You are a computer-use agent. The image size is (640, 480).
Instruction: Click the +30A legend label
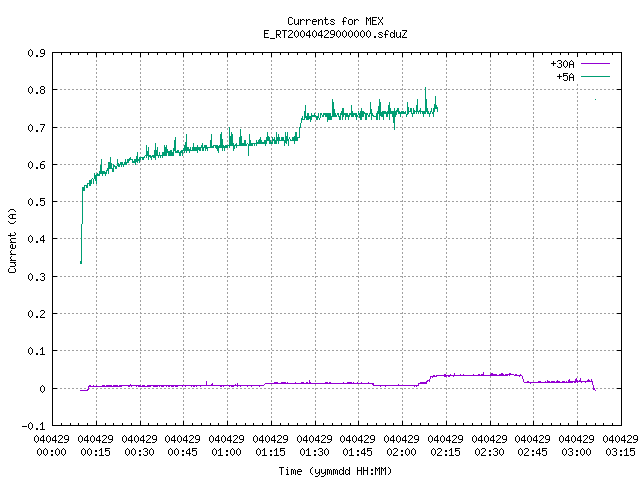pyautogui.click(x=562, y=64)
